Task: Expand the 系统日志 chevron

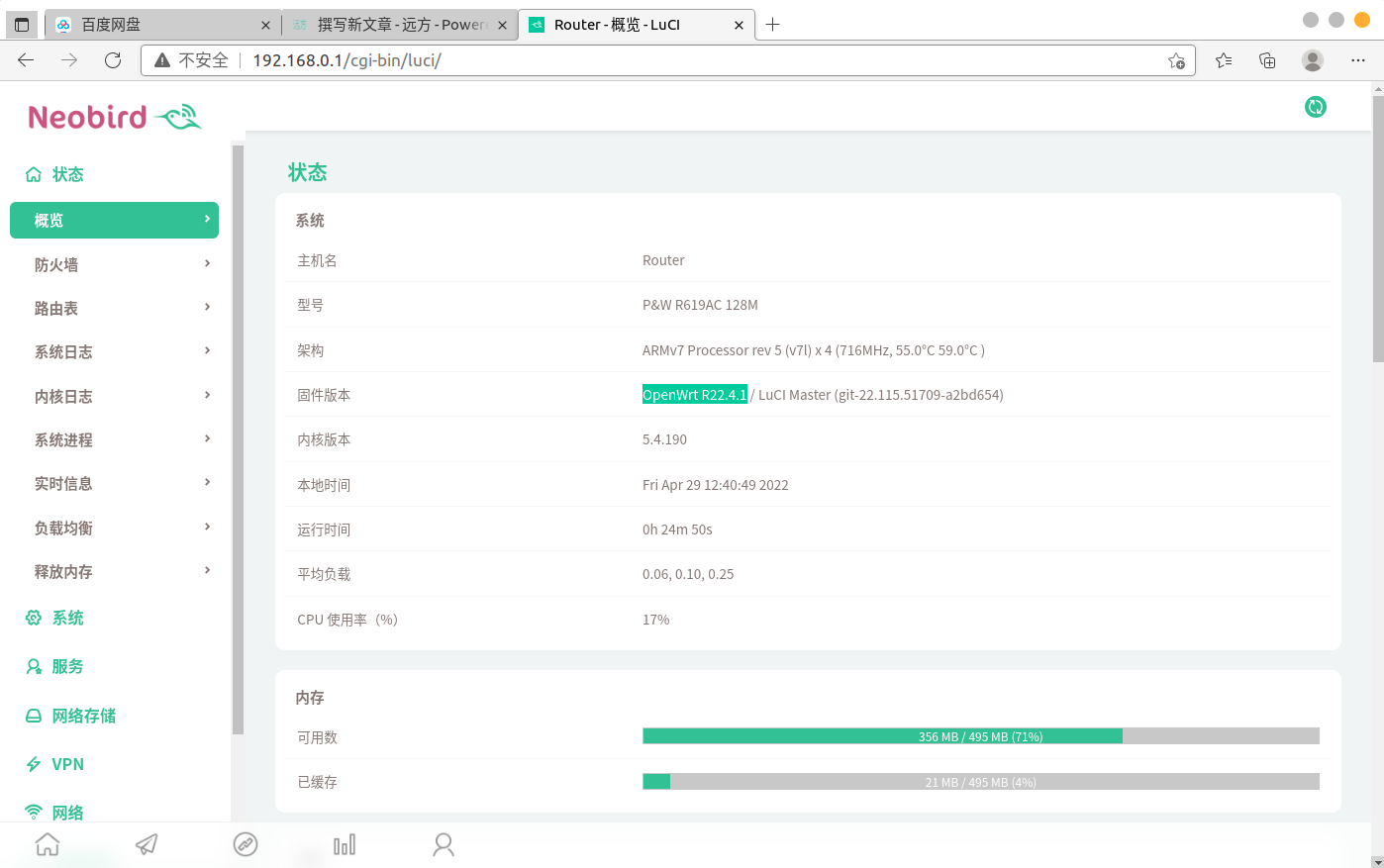Action: click(x=207, y=350)
